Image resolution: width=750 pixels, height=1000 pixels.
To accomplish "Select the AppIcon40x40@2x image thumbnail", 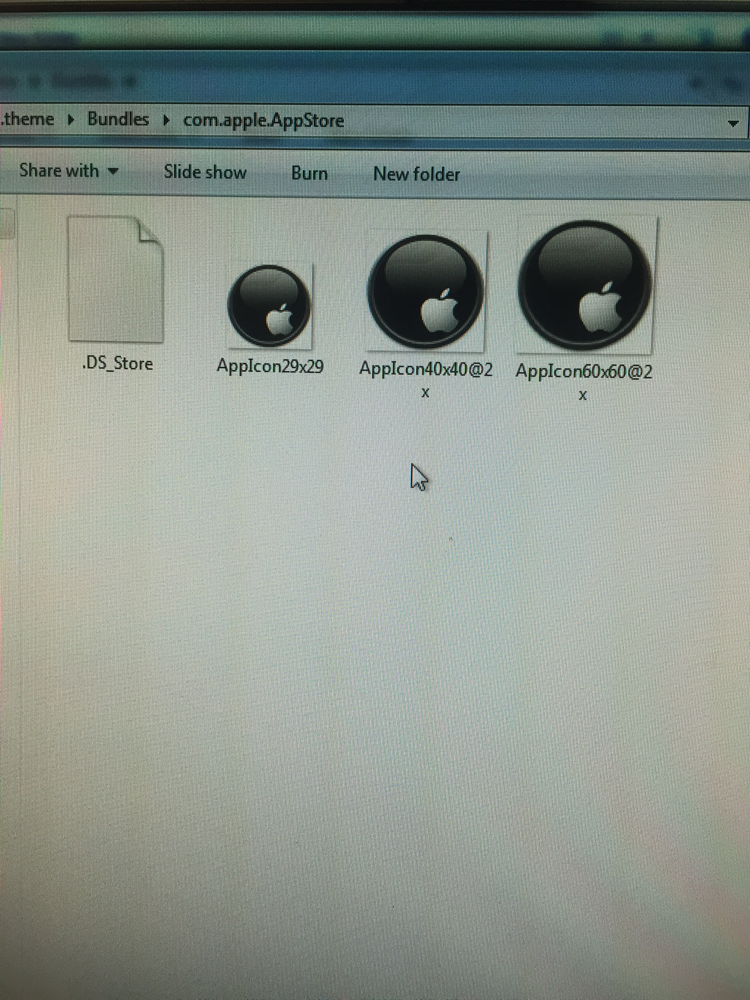I will point(425,291).
